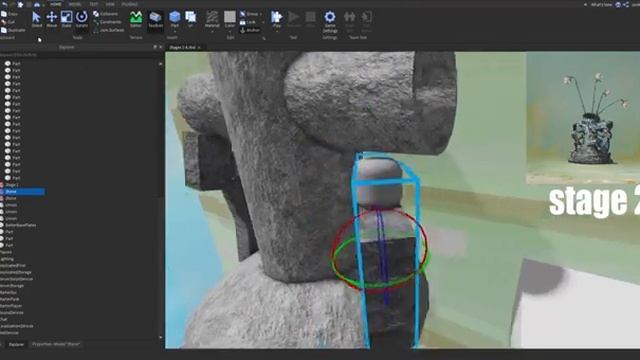Switch to the TEST ribbon tab
640x360 pixels.
(94, 4)
